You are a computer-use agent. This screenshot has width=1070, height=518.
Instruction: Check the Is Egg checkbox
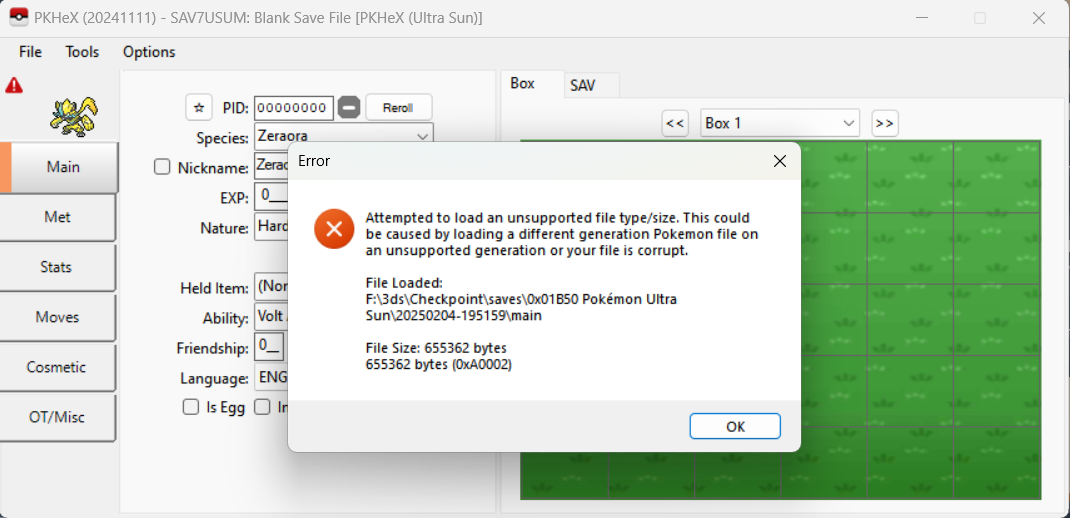[x=191, y=407]
